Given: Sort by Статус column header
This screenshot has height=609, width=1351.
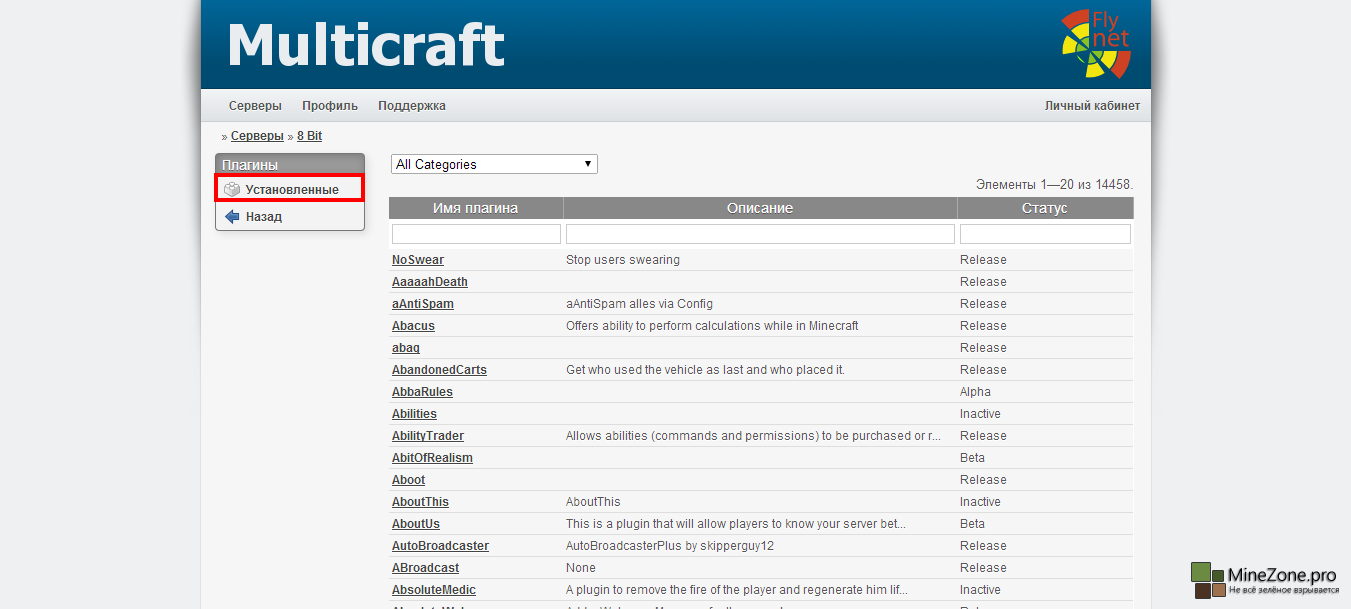Looking at the screenshot, I should [1044, 208].
